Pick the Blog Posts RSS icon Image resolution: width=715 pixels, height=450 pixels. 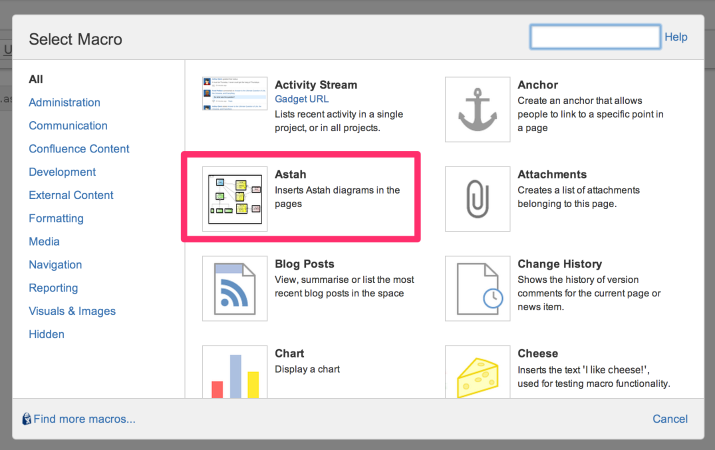pos(235,288)
